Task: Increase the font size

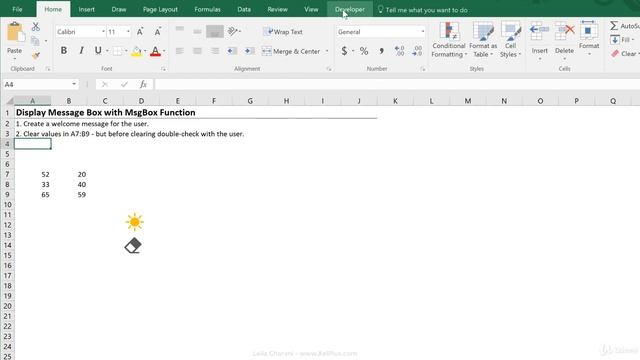Action: [140, 32]
